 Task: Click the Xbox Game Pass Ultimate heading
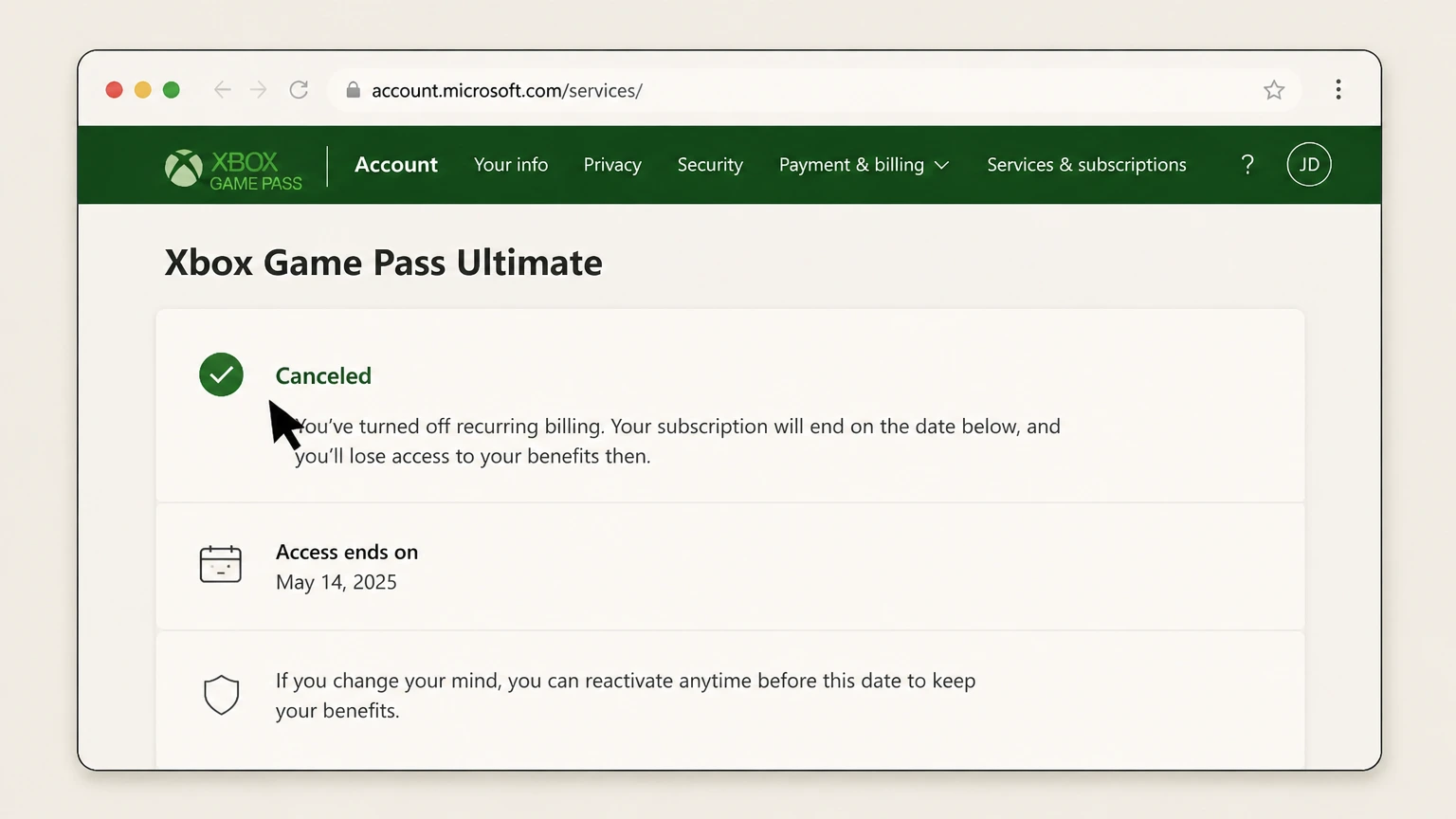pyautogui.click(x=384, y=263)
